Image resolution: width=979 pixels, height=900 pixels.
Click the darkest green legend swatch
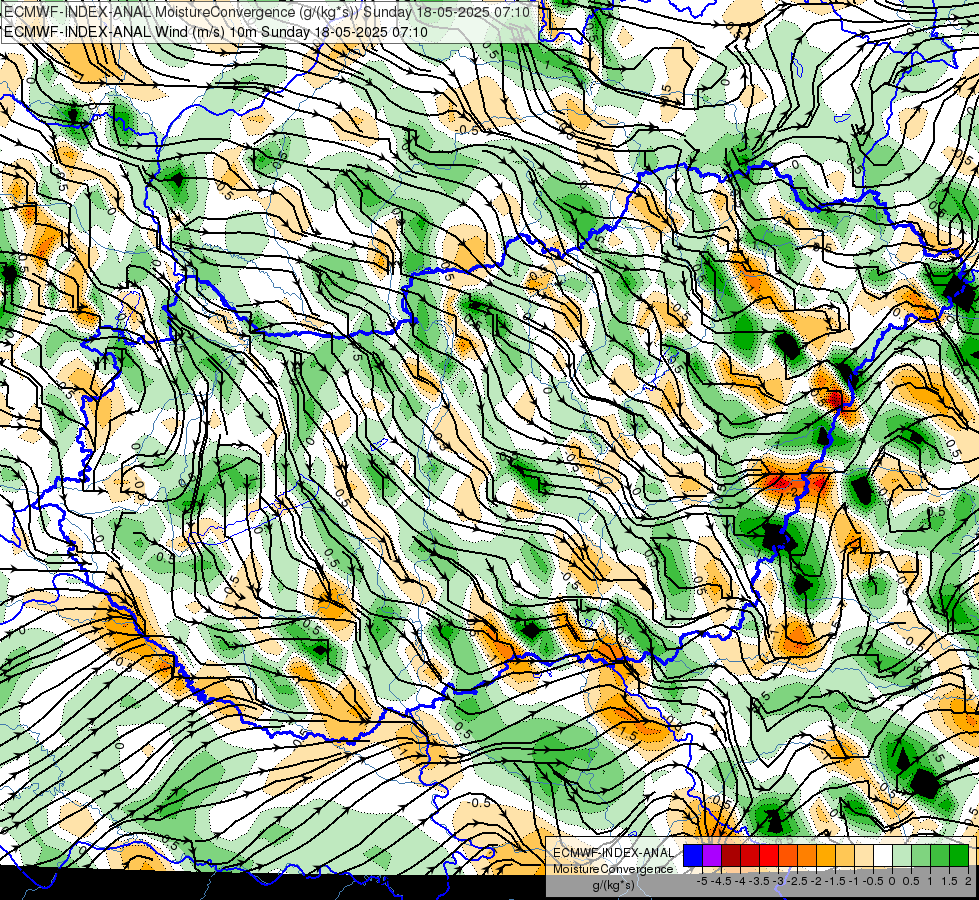959,856
